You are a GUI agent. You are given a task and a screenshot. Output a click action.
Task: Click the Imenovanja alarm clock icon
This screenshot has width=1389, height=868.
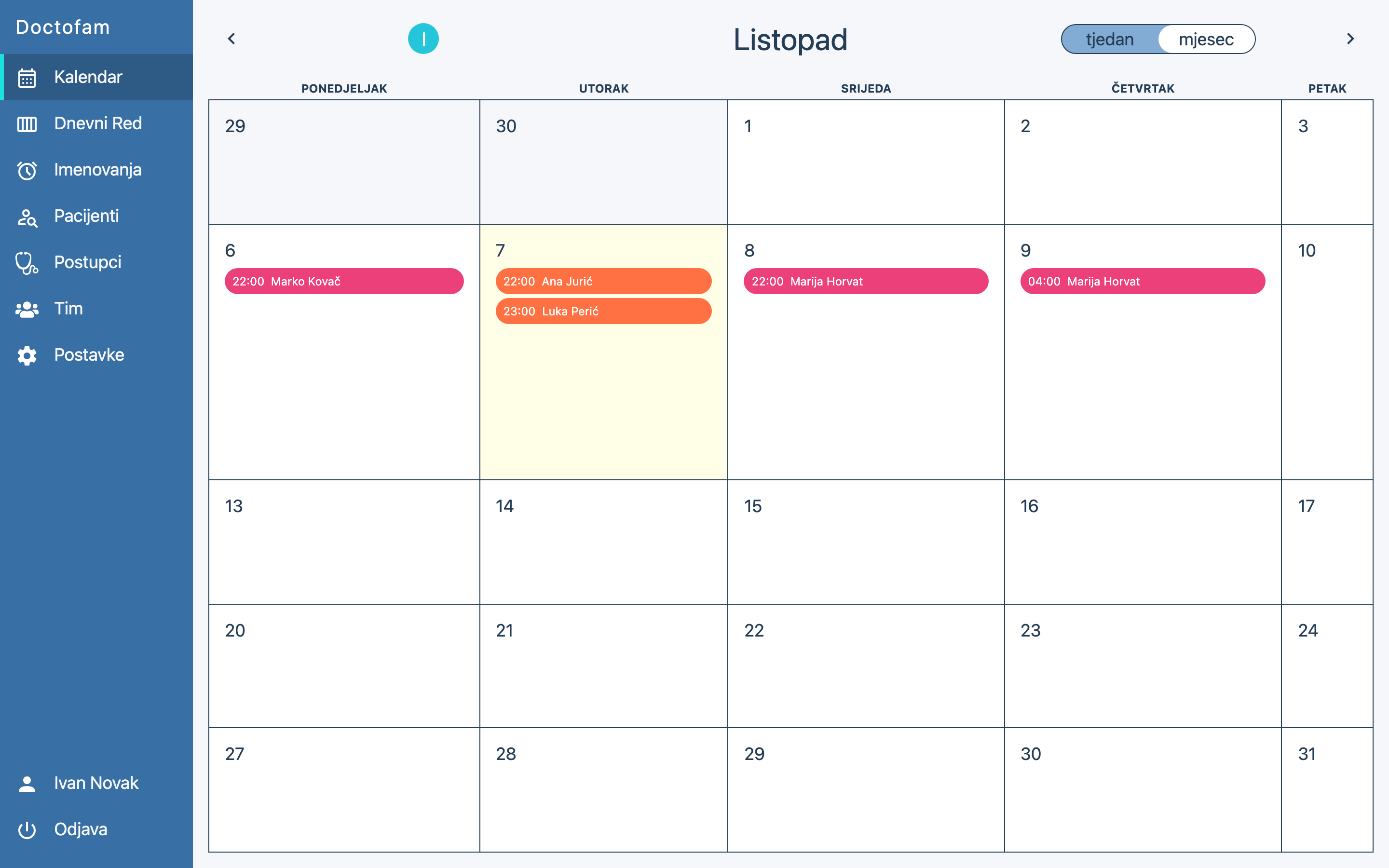tap(27, 171)
